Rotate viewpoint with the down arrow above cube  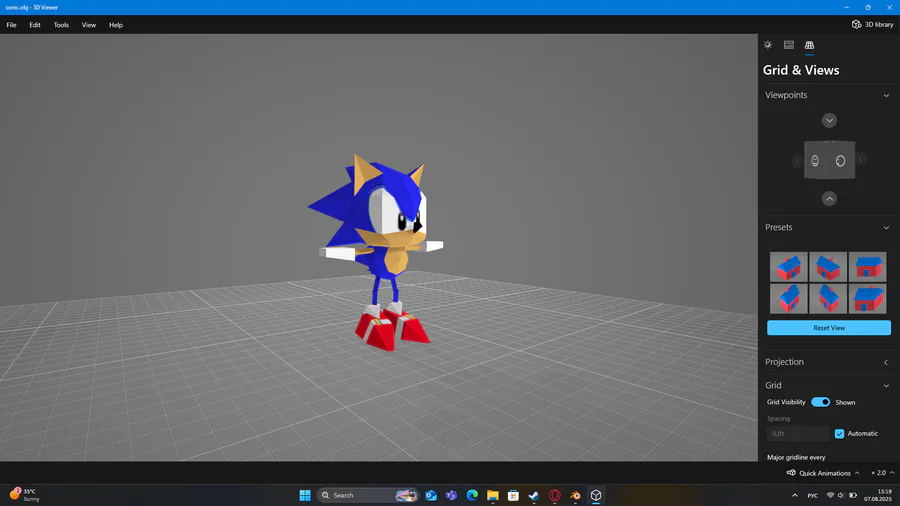pos(829,120)
